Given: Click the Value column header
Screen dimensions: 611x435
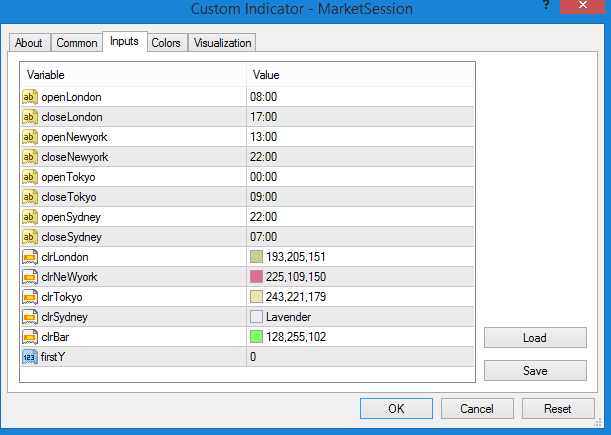Looking at the screenshot, I should click(360, 75).
